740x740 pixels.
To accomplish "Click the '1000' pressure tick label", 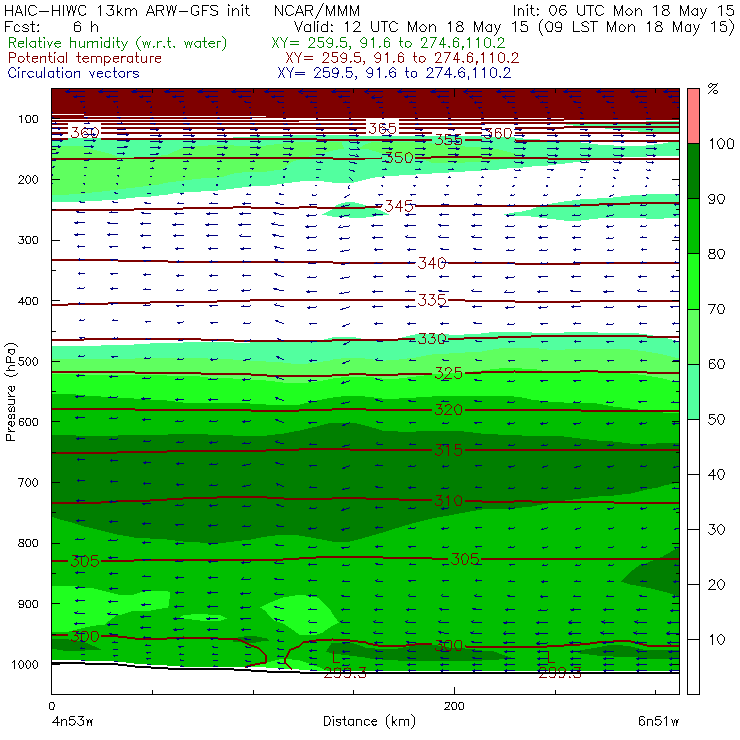I will tap(25, 664).
